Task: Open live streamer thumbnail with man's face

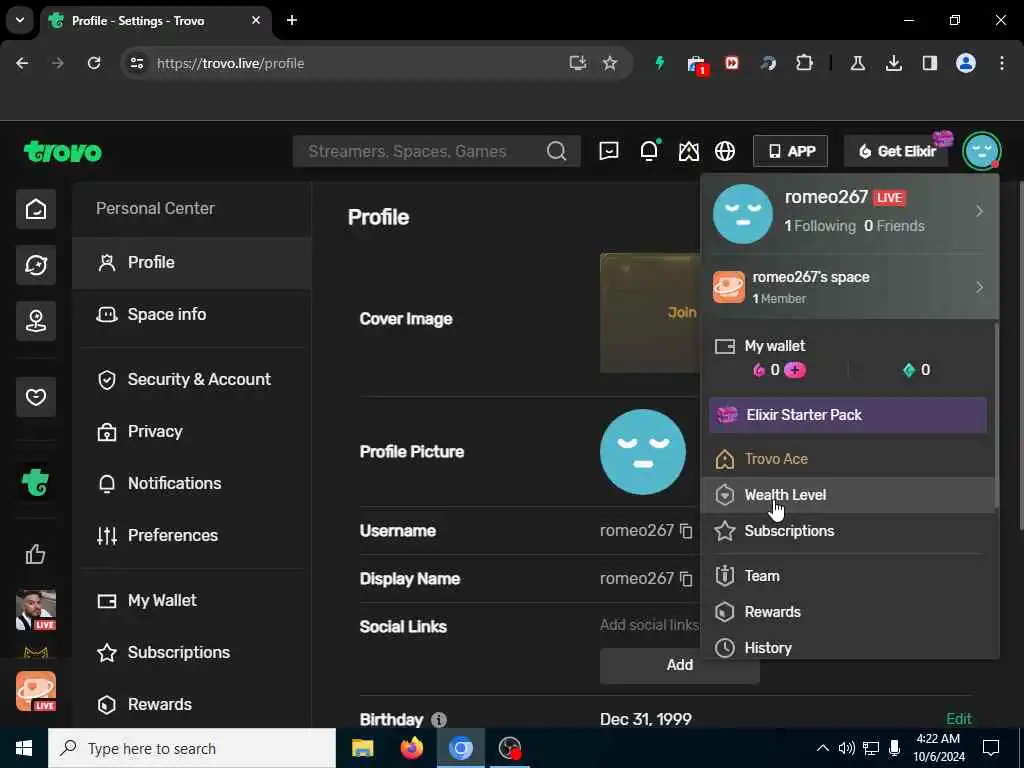Action: pyautogui.click(x=36, y=610)
